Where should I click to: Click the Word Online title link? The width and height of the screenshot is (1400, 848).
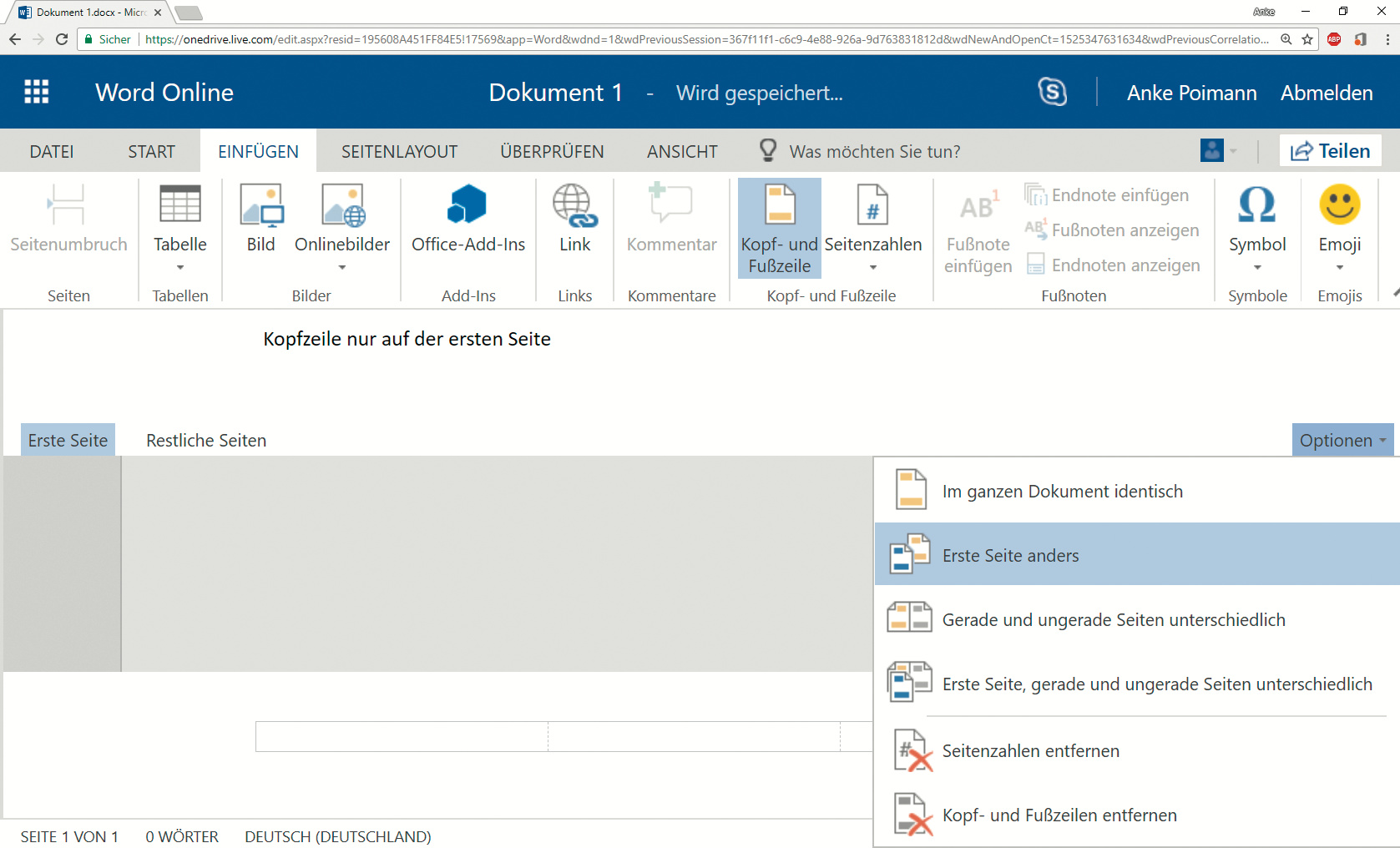pos(164,92)
